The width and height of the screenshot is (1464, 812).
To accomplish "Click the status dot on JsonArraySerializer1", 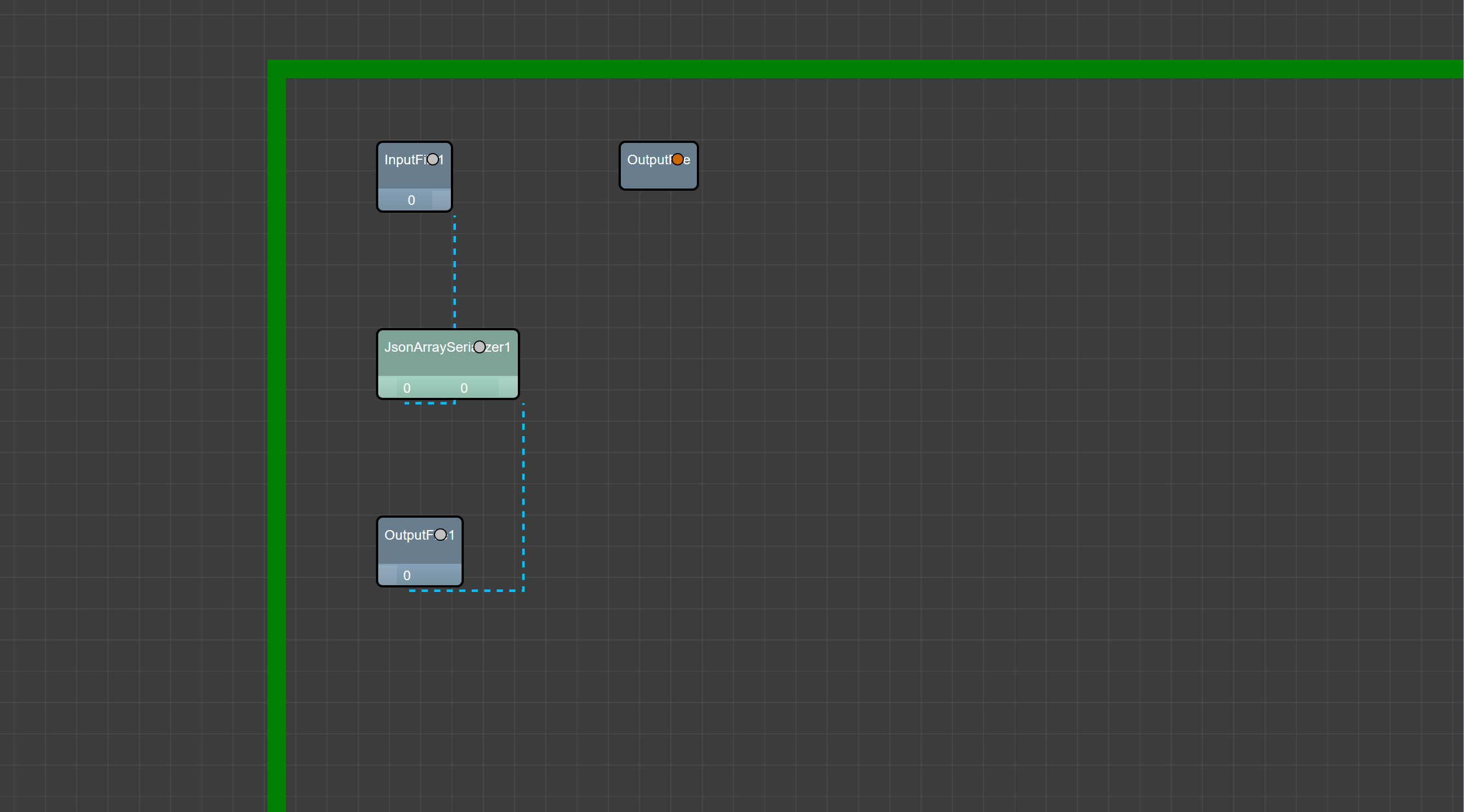I will (480, 347).
